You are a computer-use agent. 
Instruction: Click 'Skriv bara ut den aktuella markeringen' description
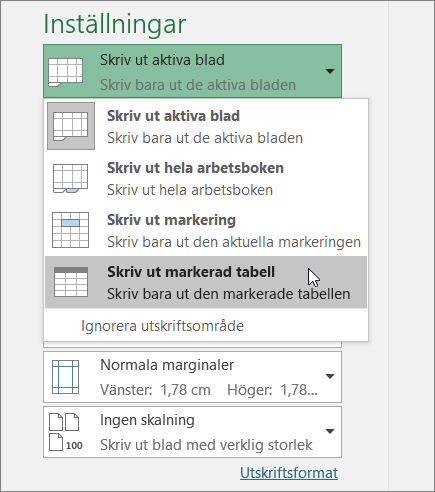pos(234,242)
